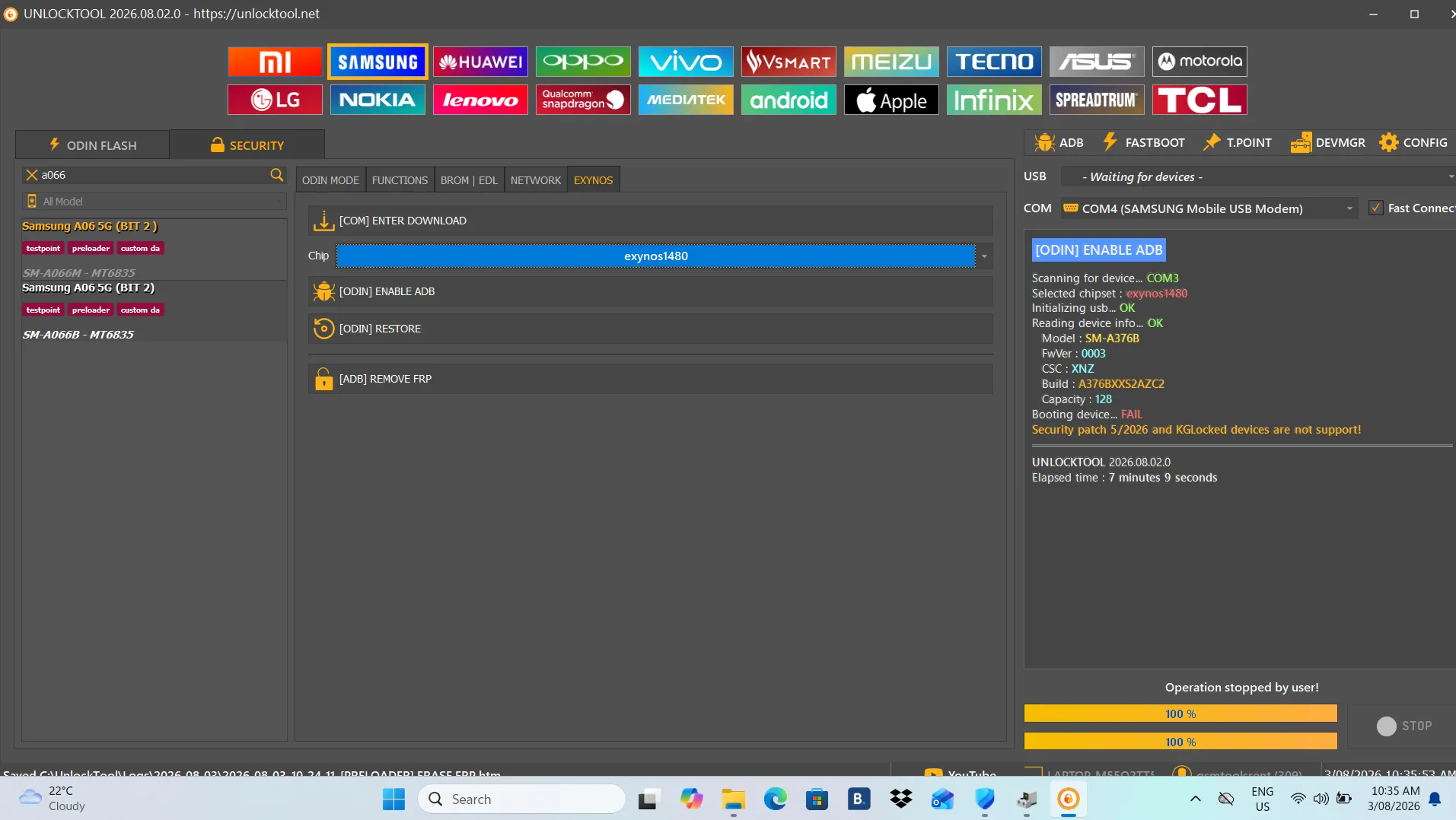The image size is (1456, 820).
Task: Open Microsoft Edge from the taskbar
Action: click(775, 799)
